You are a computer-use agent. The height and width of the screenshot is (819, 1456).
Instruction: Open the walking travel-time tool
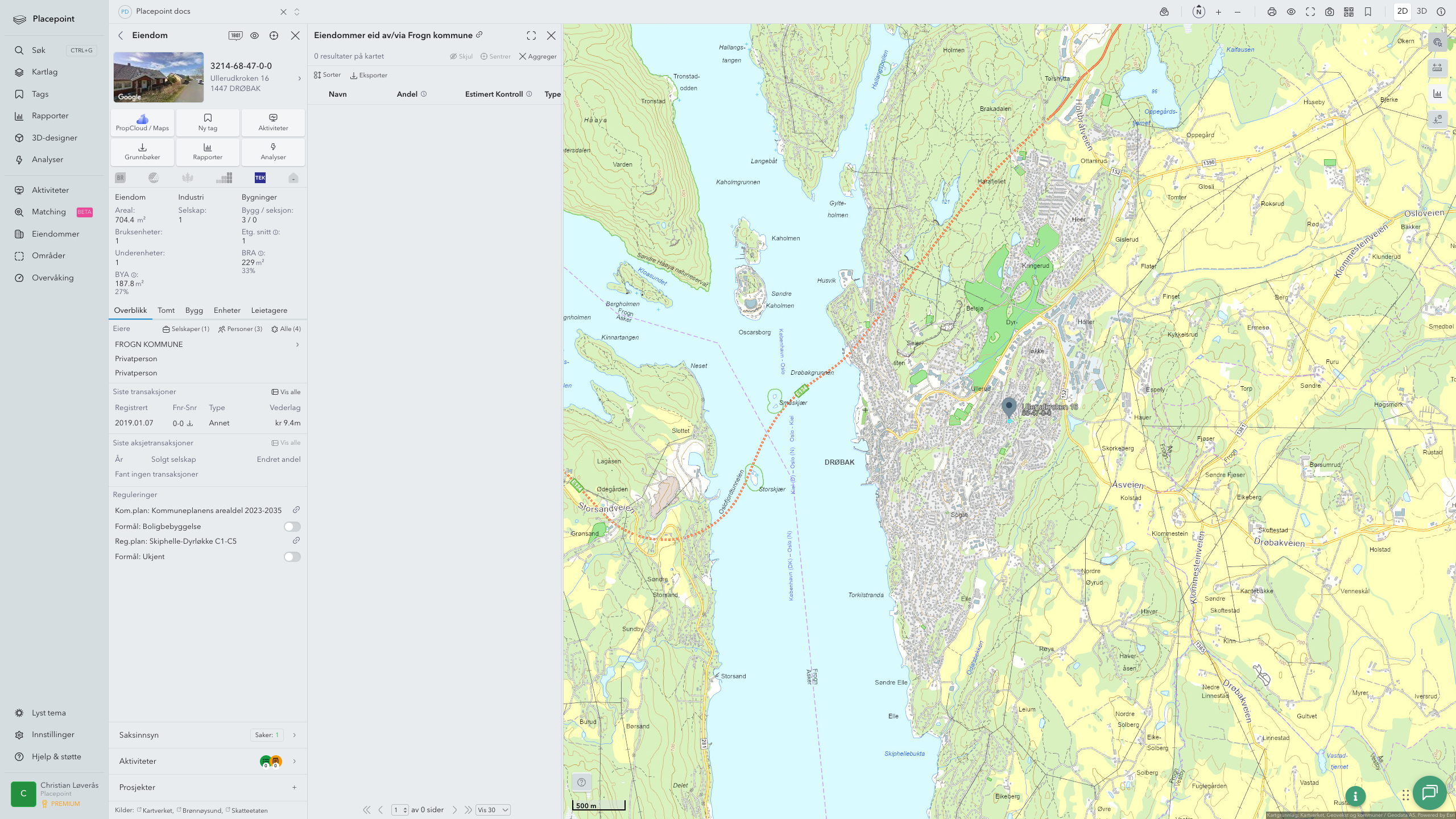pos(1438,119)
